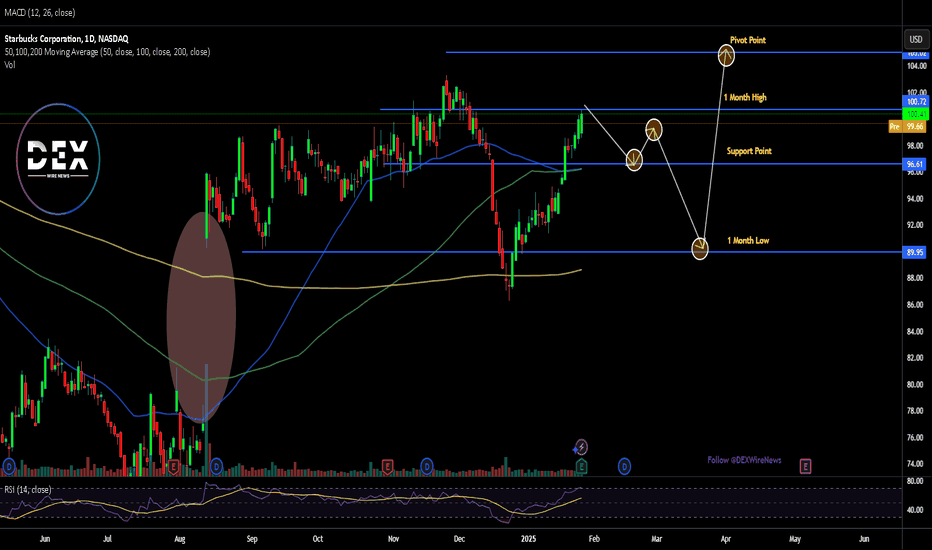This screenshot has width=932, height=550.
Task: Click the 96.61 price line label
Action: [x=915, y=164]
